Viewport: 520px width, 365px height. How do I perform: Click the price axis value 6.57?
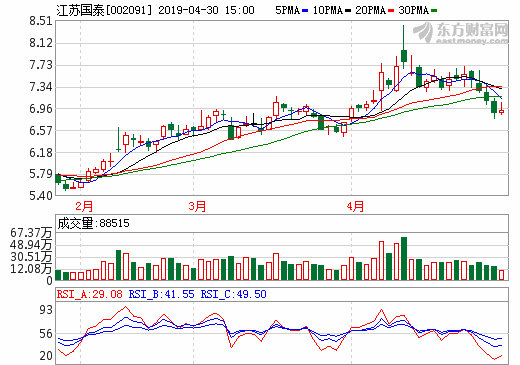point(41,131)
